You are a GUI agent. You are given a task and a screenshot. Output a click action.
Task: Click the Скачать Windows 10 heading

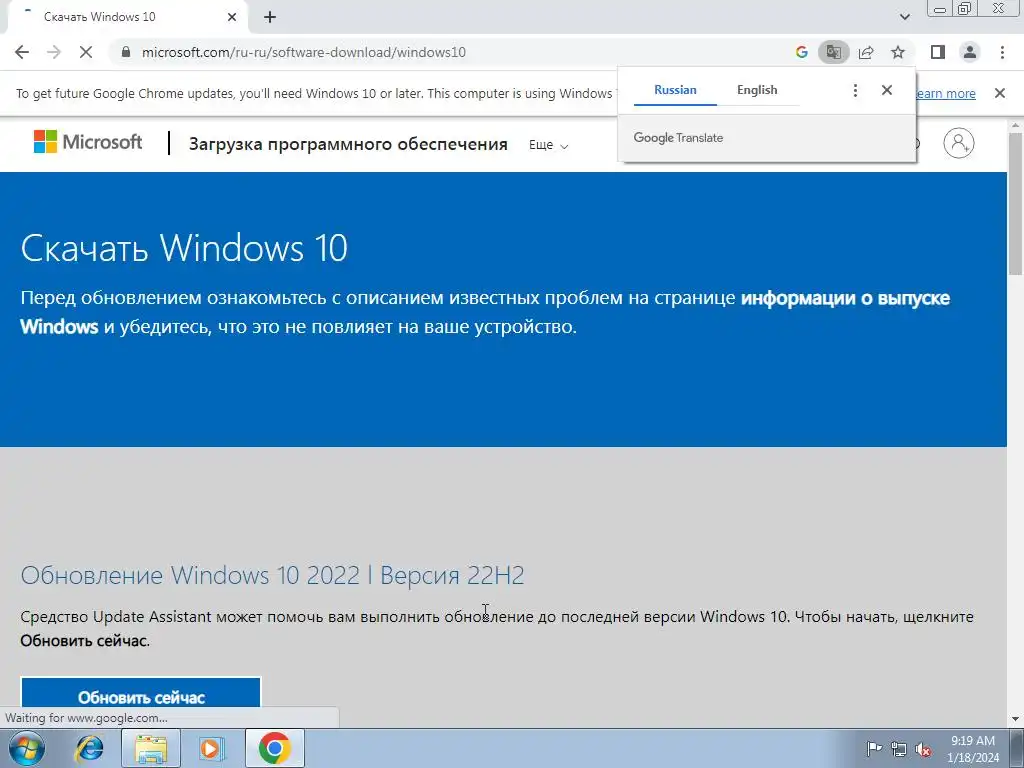[x=184, y=248]
